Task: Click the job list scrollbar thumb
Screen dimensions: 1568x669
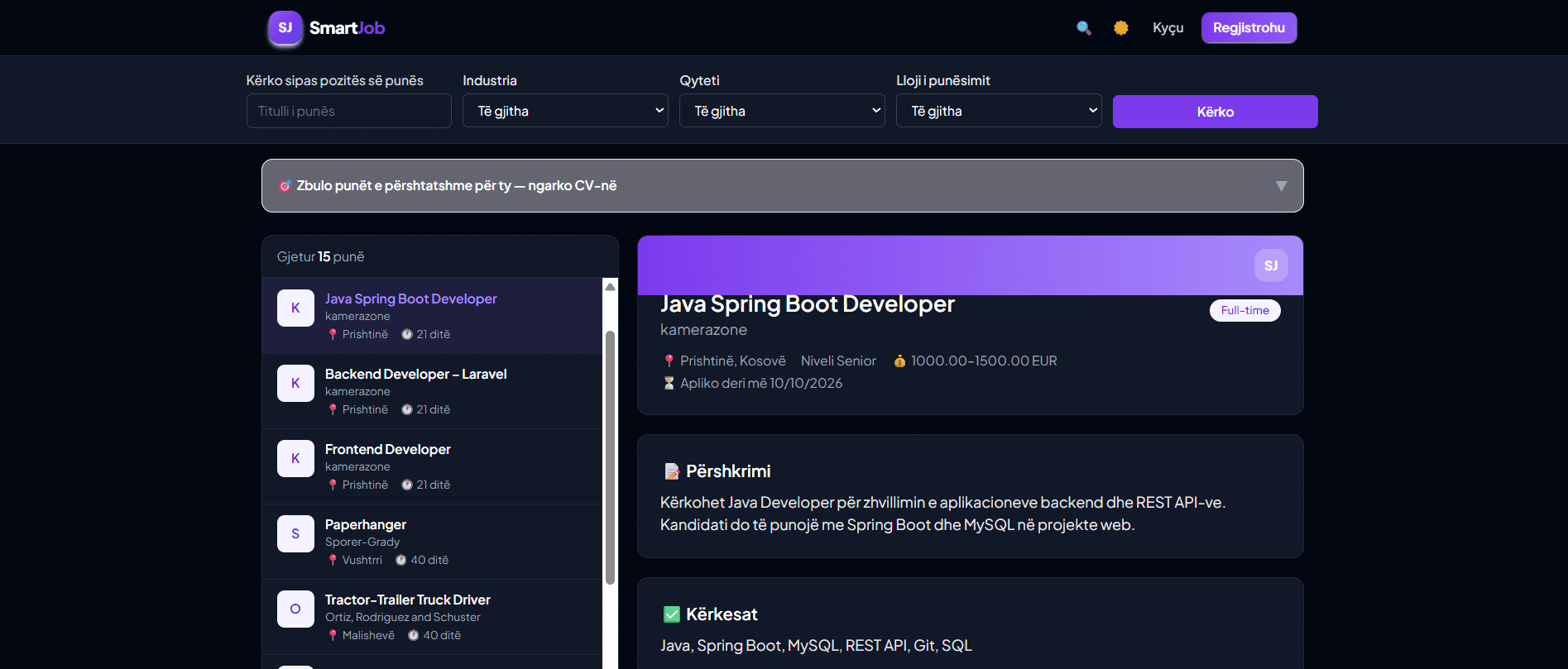Action: pyautogui.click(x=610, y=457)
